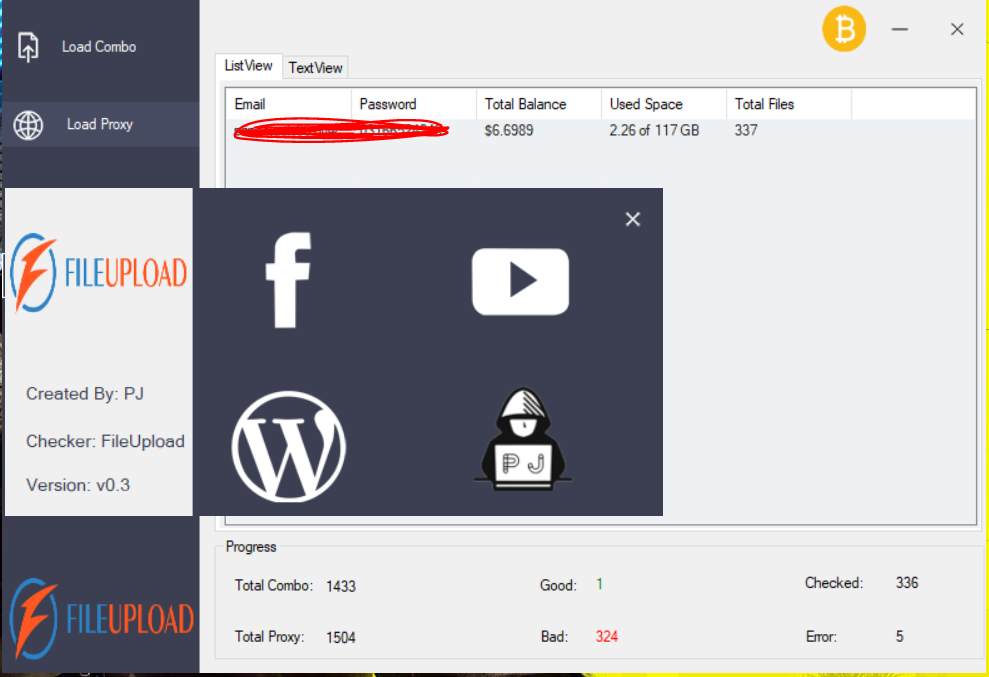Click the PJ hooded hacker icon
Viewport: 989px width, 677px height.
523,439
